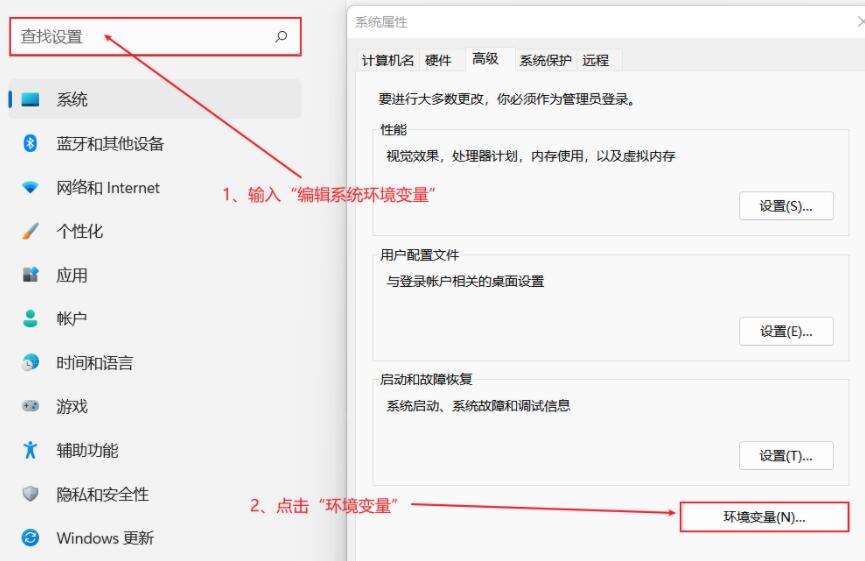The image size is (865, 561).
Task: Click the 要进行大多数更改 administrator notice text
Action: tap(506, 99)
